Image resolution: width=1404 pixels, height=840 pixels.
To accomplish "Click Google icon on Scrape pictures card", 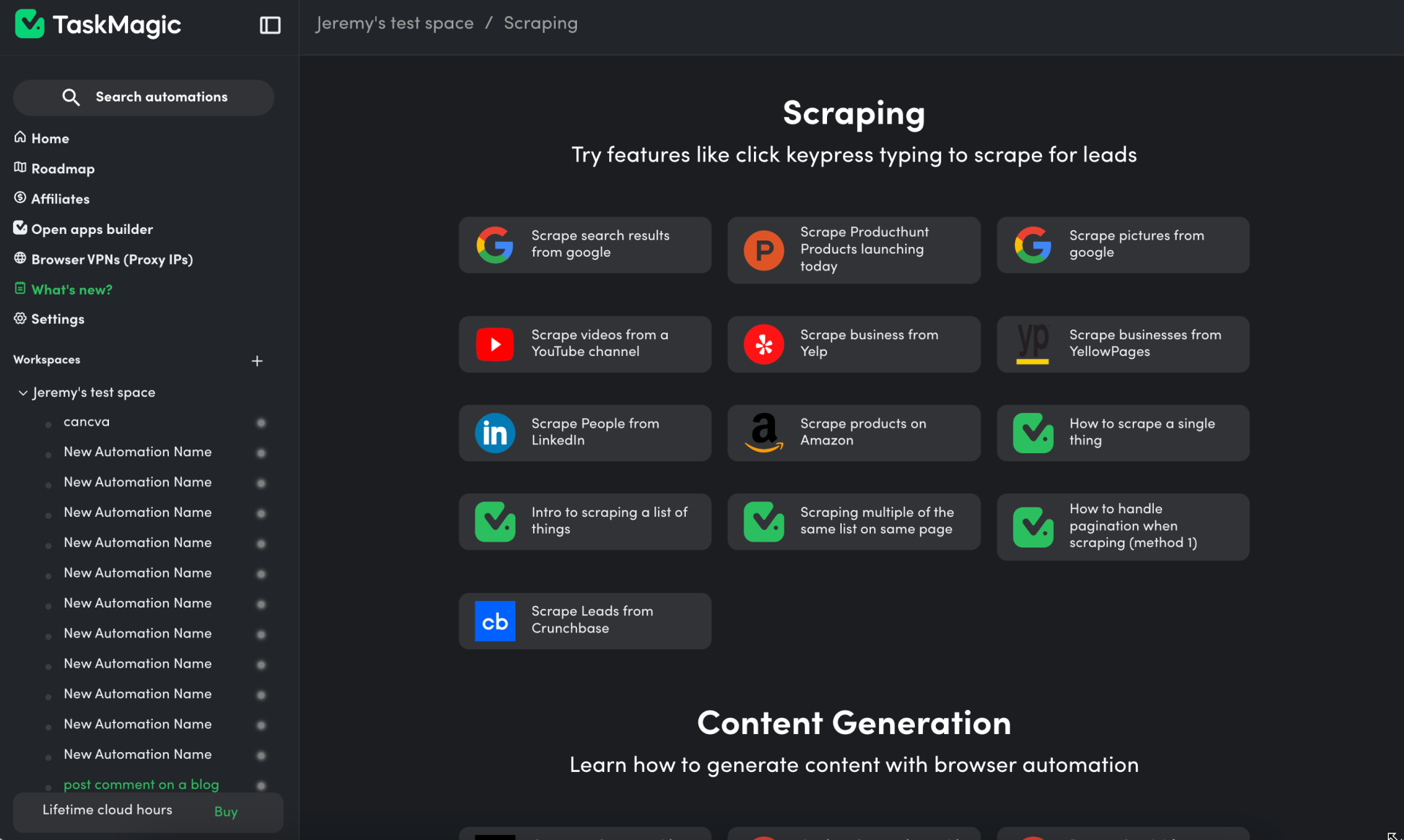I will tap(1033, 245).
